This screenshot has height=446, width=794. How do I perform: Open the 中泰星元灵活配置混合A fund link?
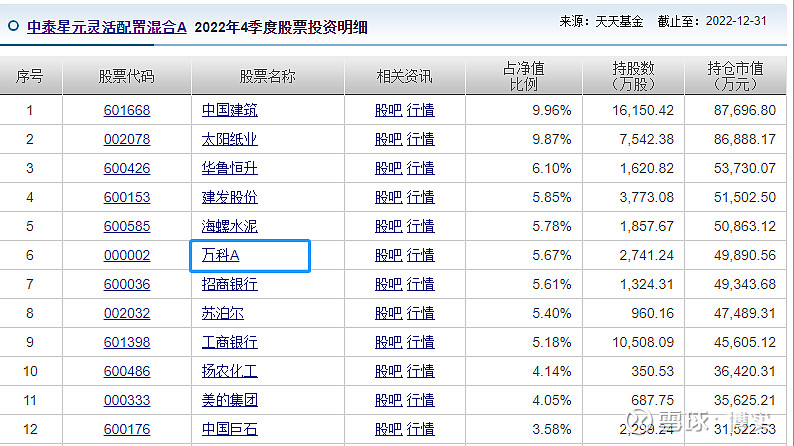[107, 27]
